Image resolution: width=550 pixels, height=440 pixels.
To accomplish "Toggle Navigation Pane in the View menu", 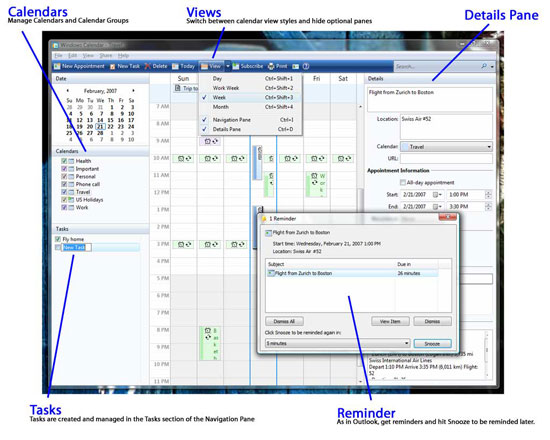I will pyautogui.click(x=250, y=120).
